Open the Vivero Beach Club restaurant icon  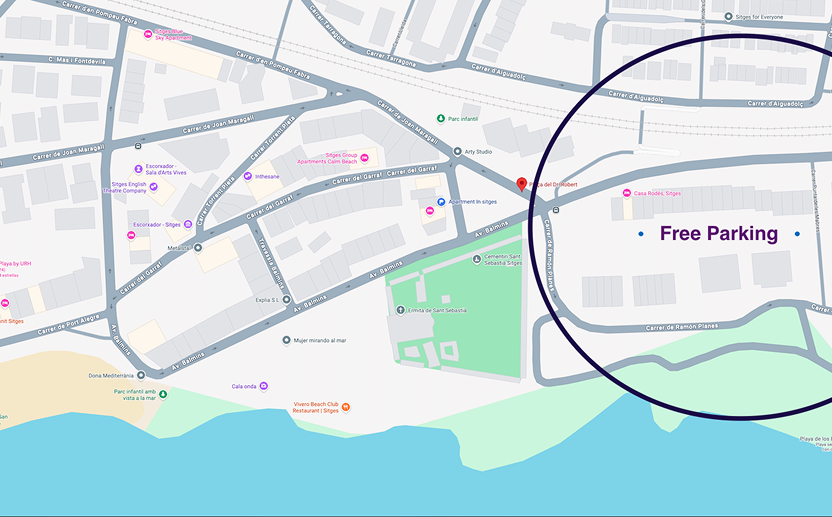coord(345,407)
